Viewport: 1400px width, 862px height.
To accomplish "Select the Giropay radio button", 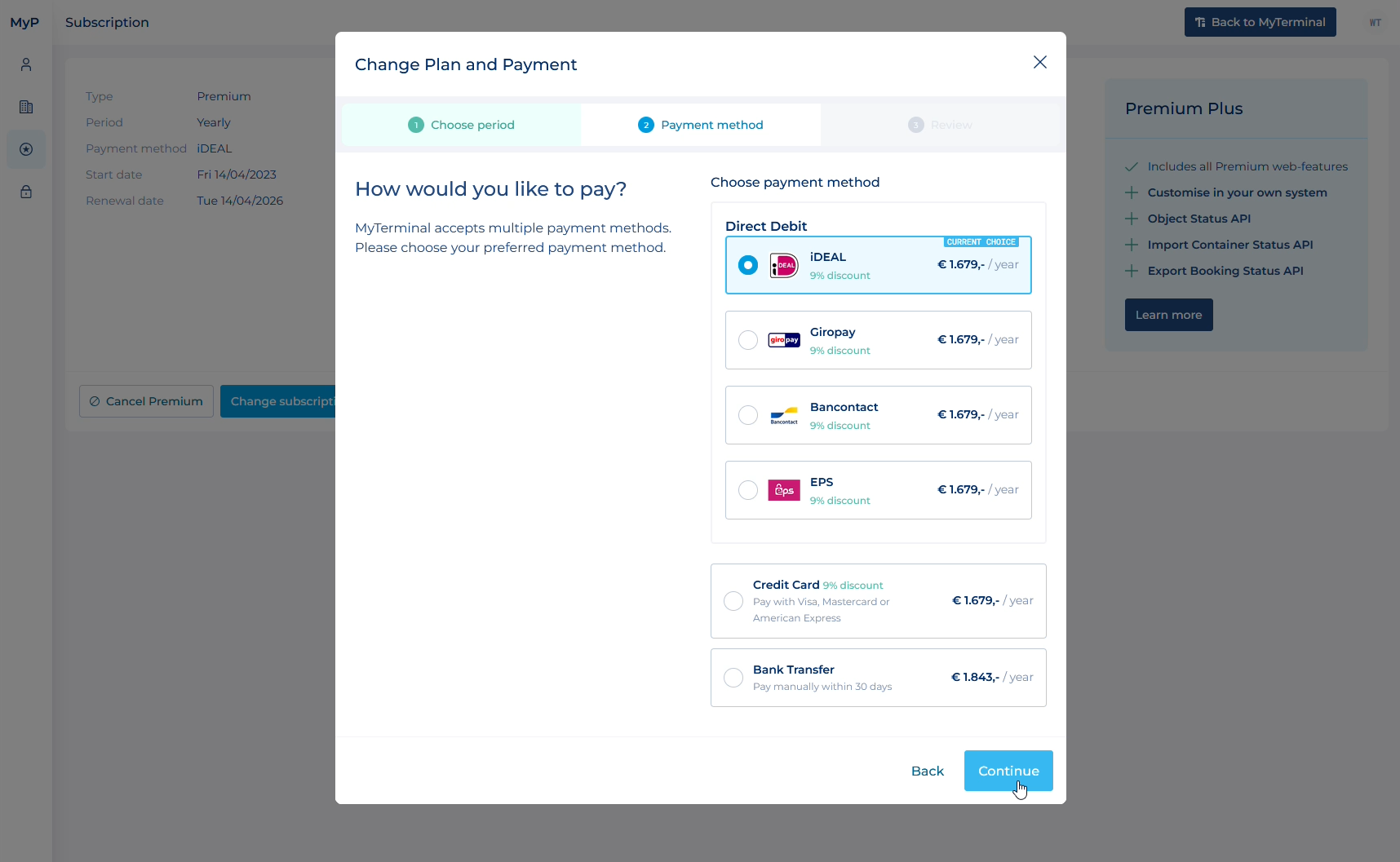I will click(748, 340).
